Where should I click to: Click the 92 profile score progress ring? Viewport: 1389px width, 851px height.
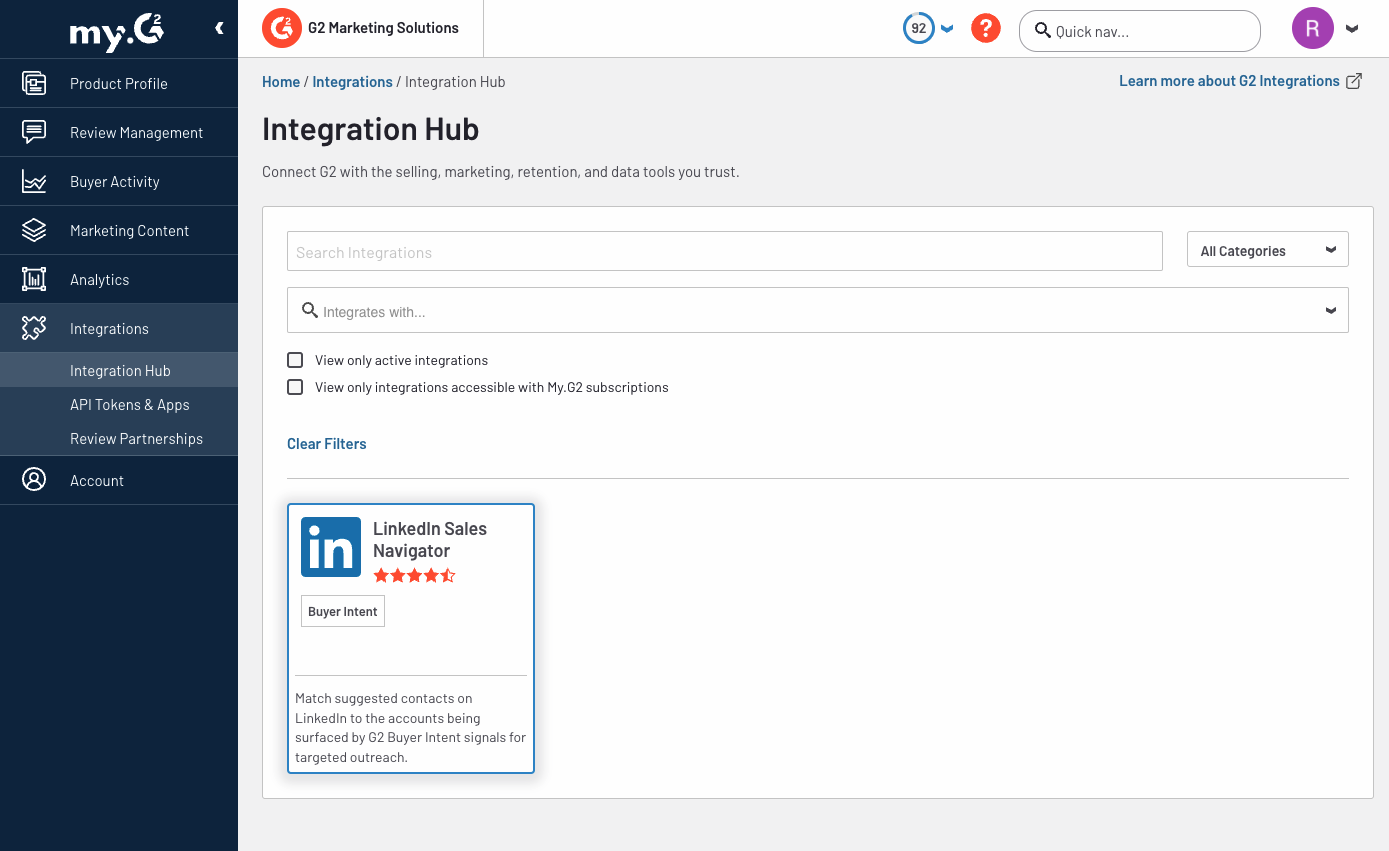[918, 29]
